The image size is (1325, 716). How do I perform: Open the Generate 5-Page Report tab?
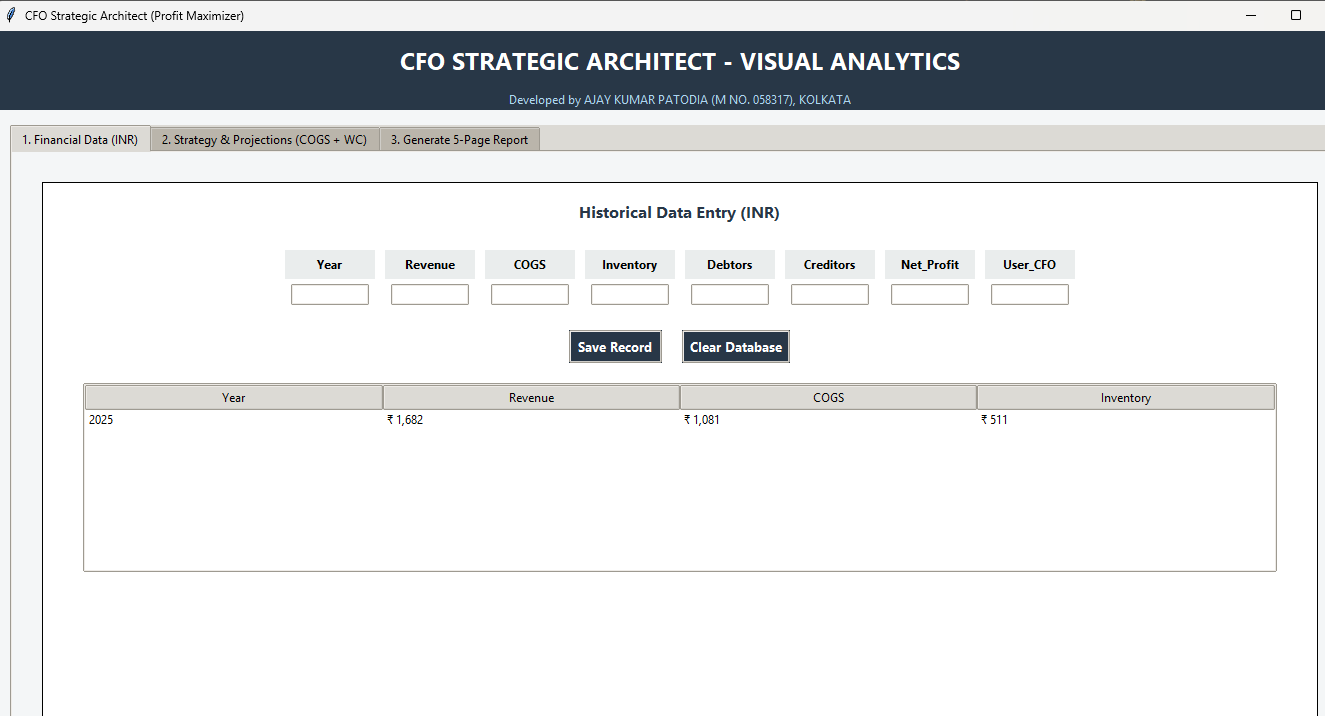pos(459,140)
